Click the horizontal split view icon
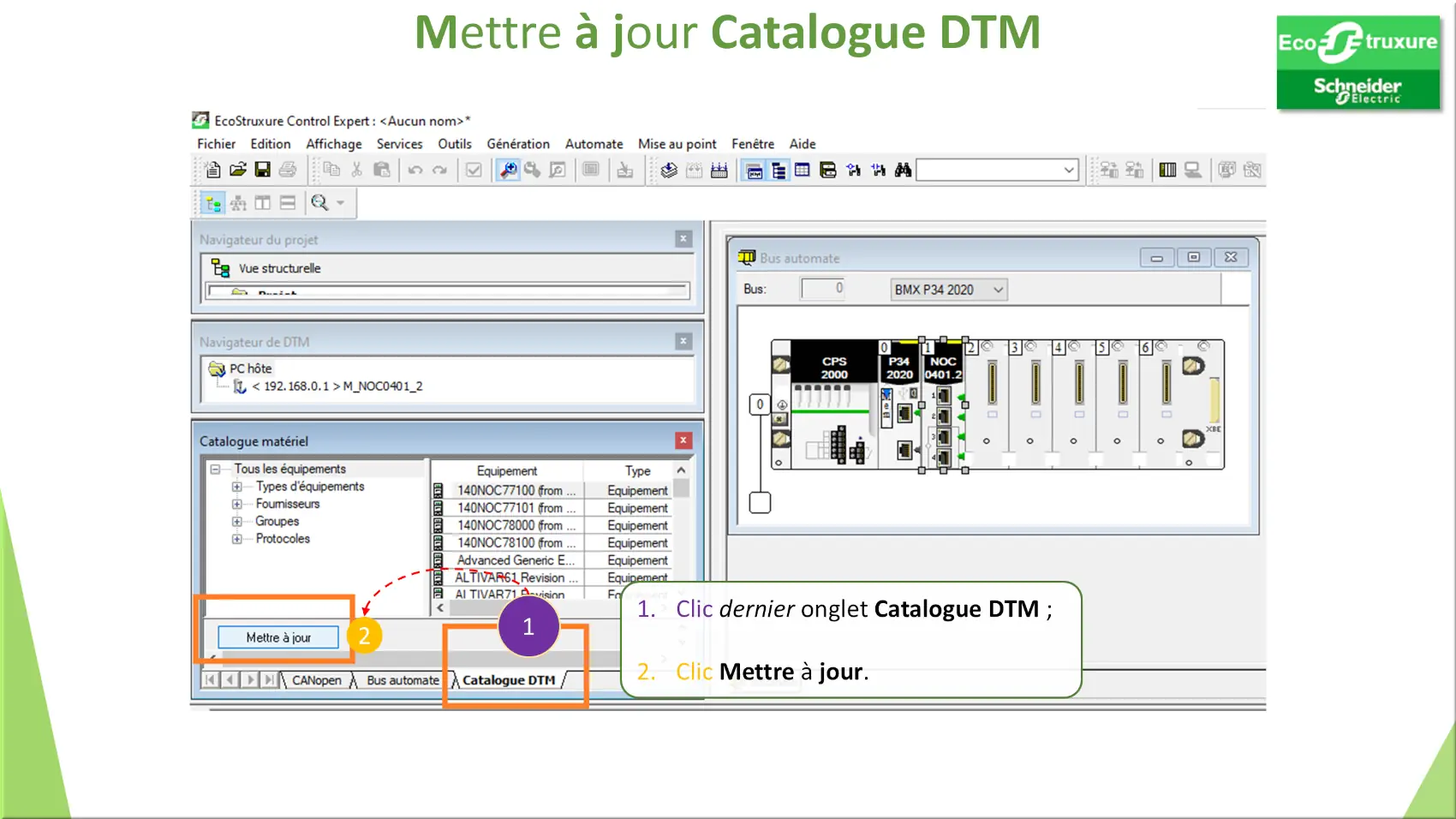Viewport: 1456px width, 819px height. (288, 203)
